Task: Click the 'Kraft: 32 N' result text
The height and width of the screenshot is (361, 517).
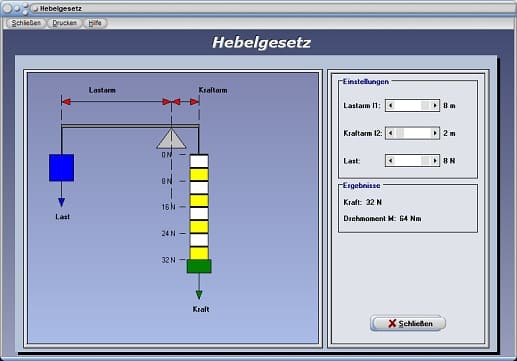Action: (x=363, y=202)
